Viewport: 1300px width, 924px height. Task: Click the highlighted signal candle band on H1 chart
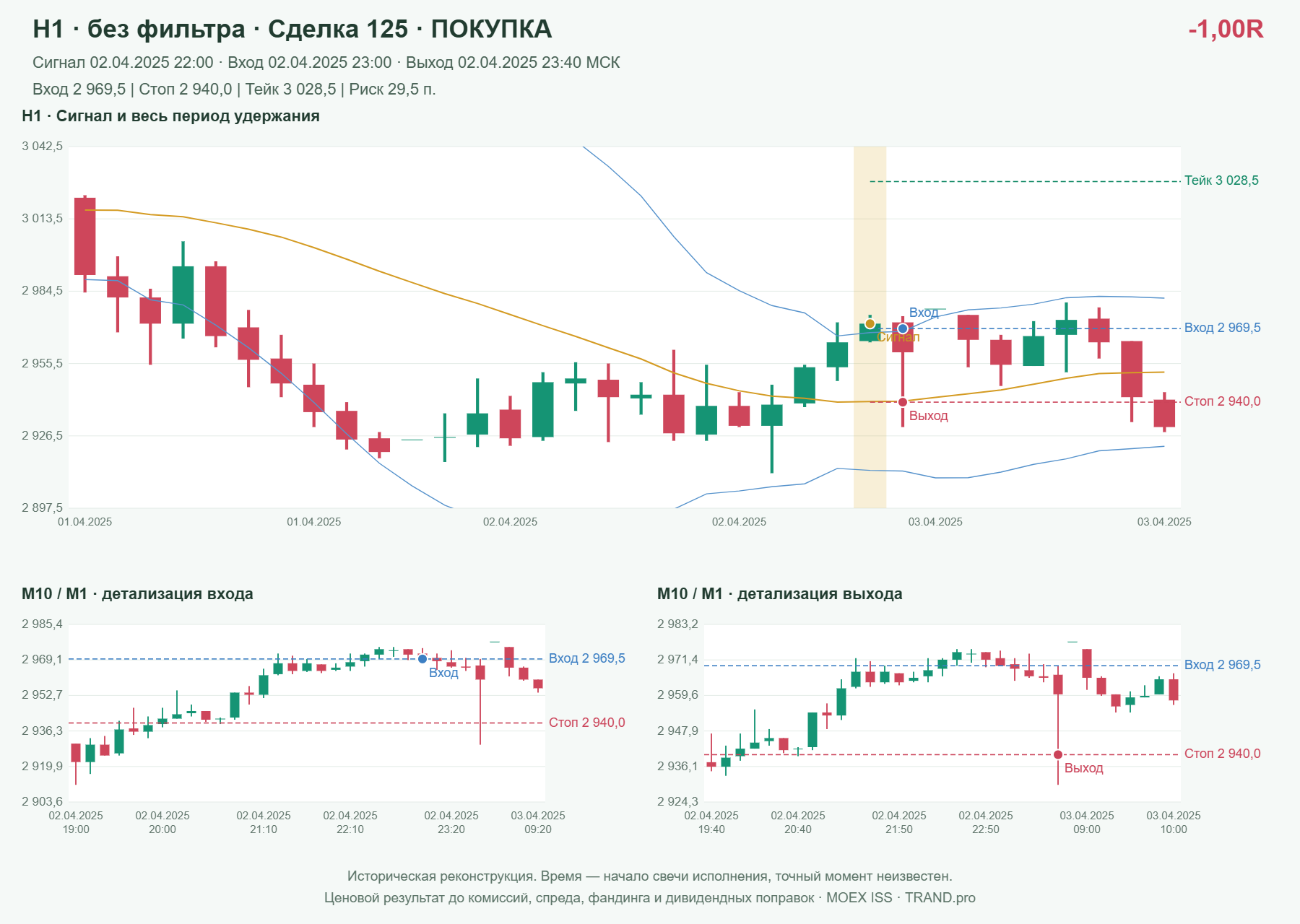[870, 327]
